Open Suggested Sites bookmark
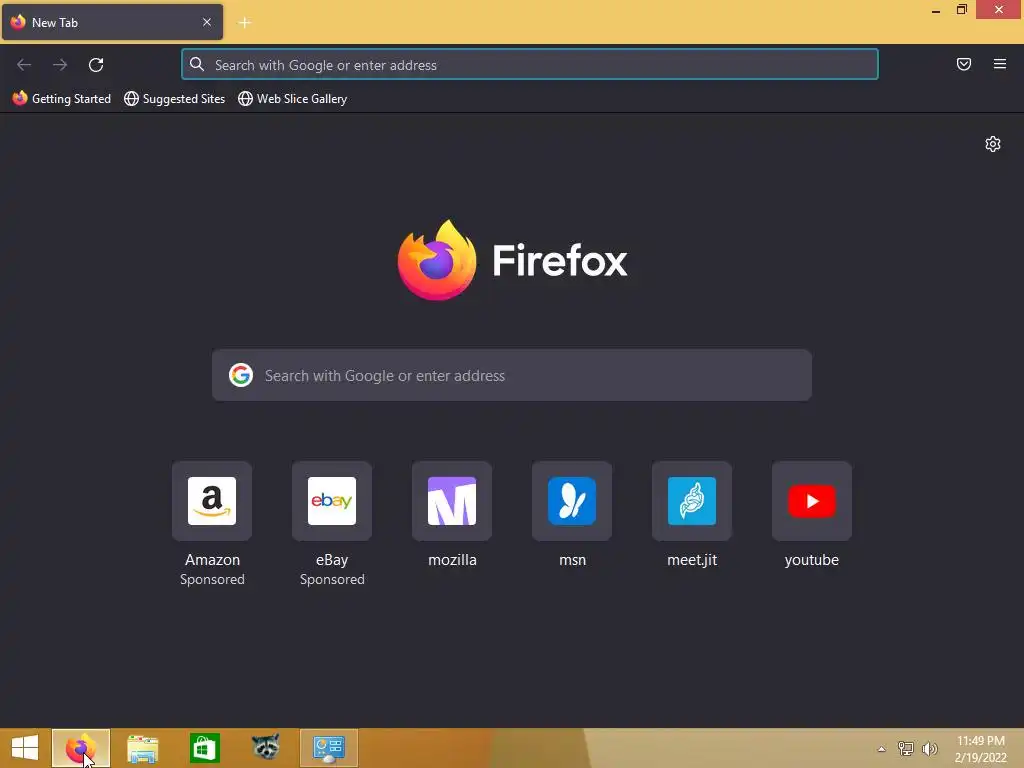Viewport: 1024px width, 768px height. click(174, 99)
